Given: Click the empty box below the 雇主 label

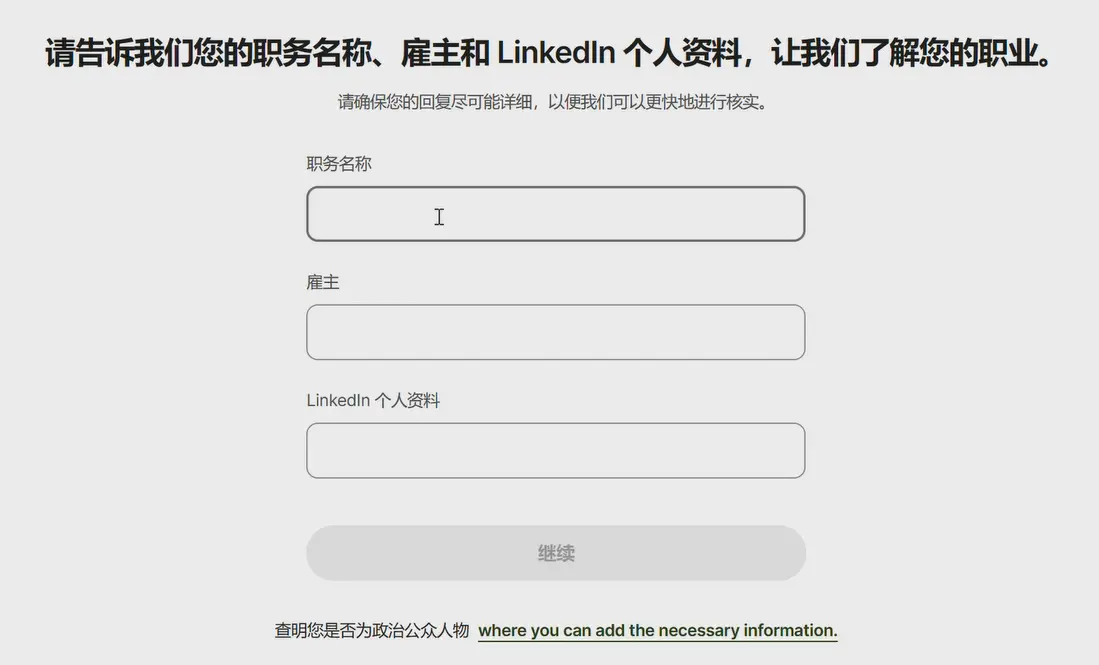Looking at the screenshot, I should [x=555, y=332].
